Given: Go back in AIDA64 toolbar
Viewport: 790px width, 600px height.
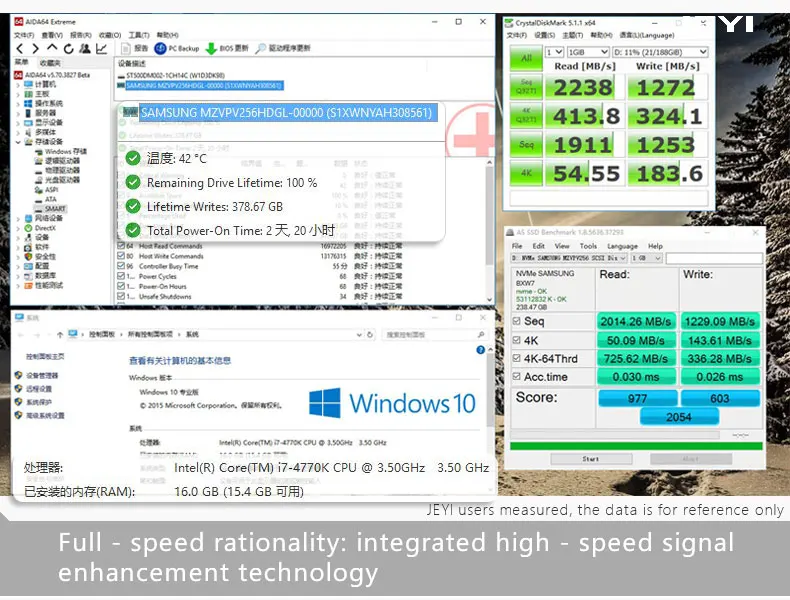Looking at the screenshot, I should (20, 49).
